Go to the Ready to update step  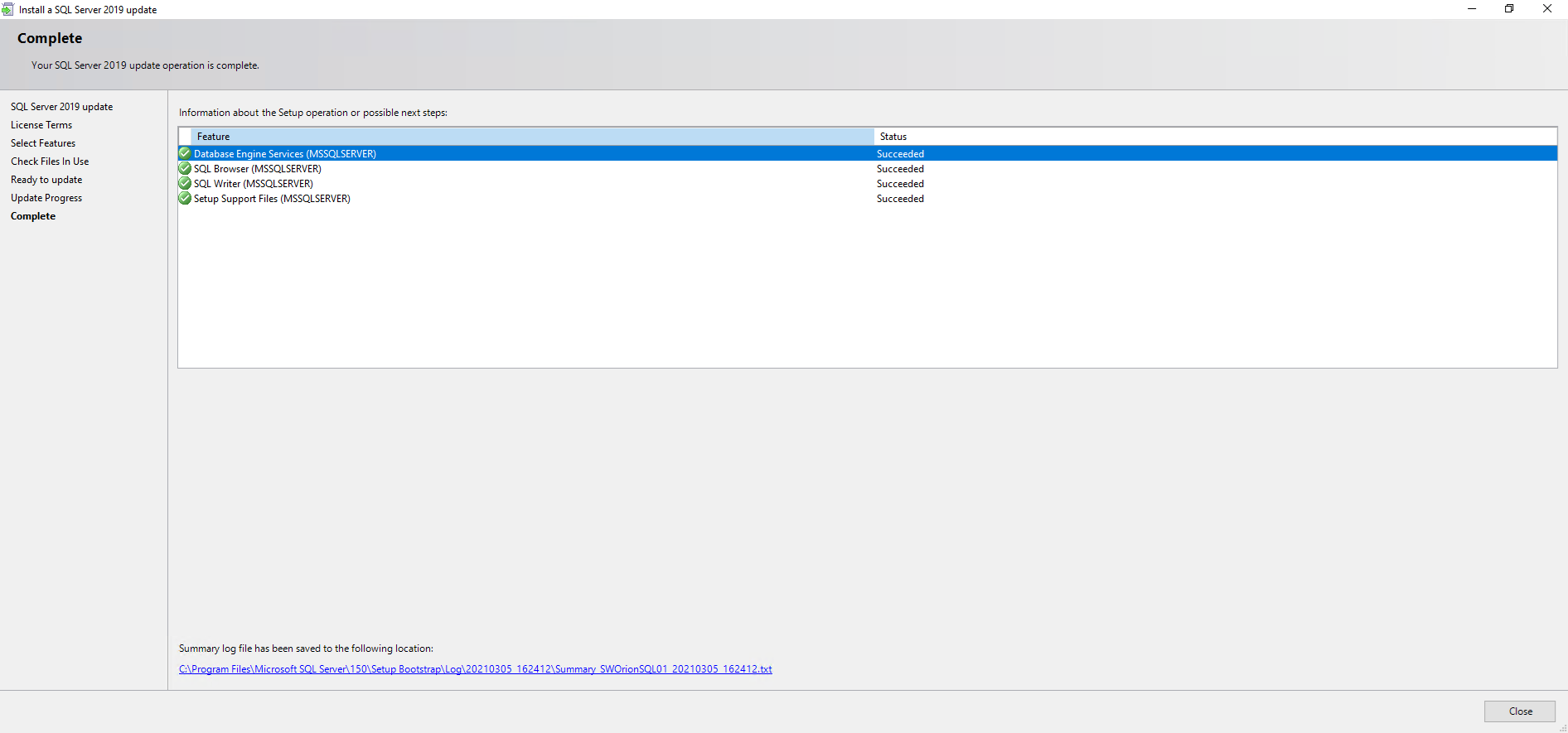click(46, 179)
